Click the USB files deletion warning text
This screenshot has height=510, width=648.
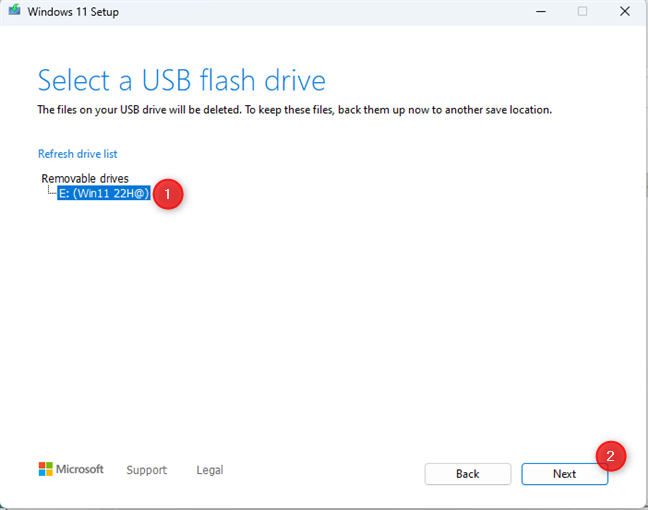(x=295, y=110)
